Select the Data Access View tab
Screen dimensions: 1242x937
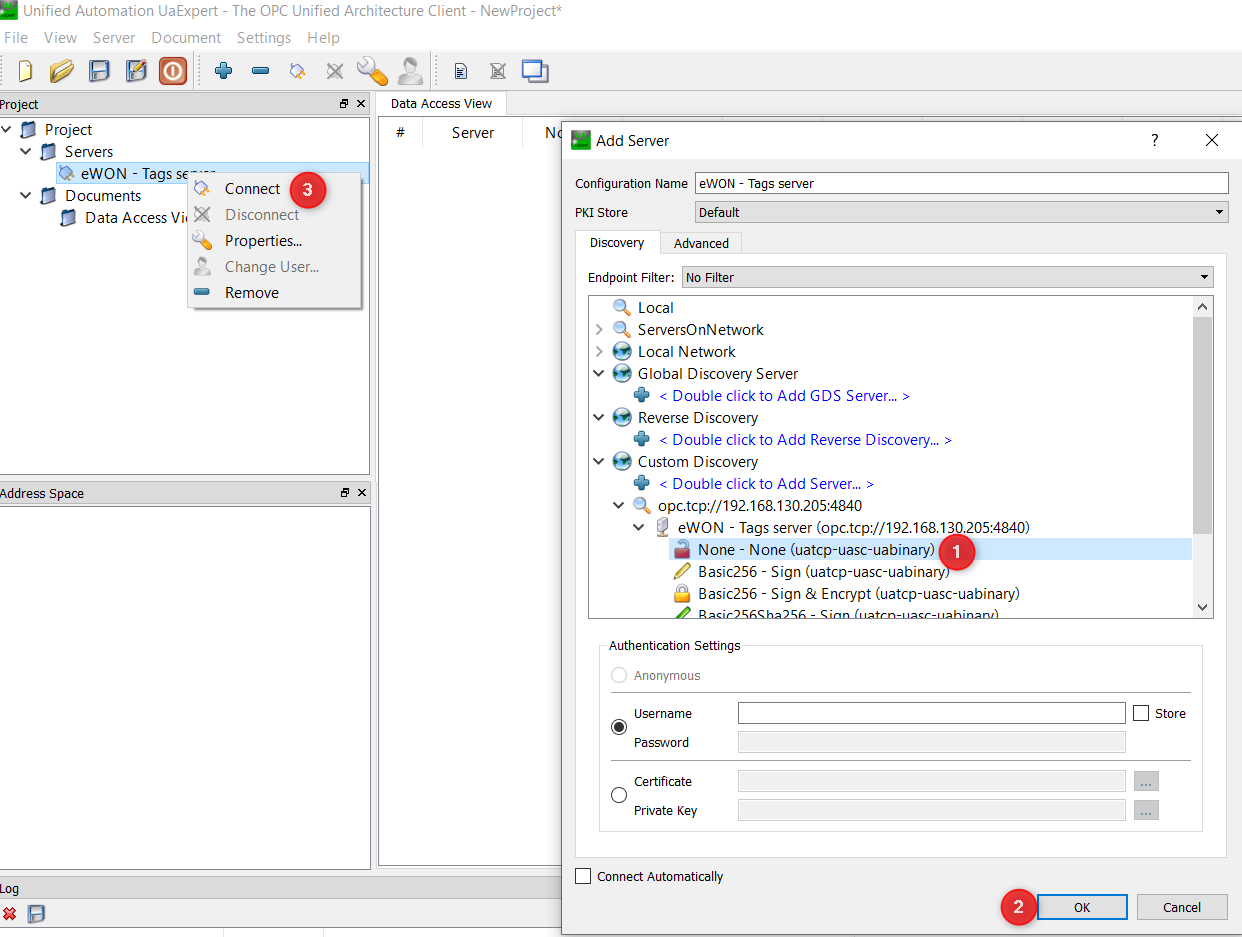click(441, 103)
